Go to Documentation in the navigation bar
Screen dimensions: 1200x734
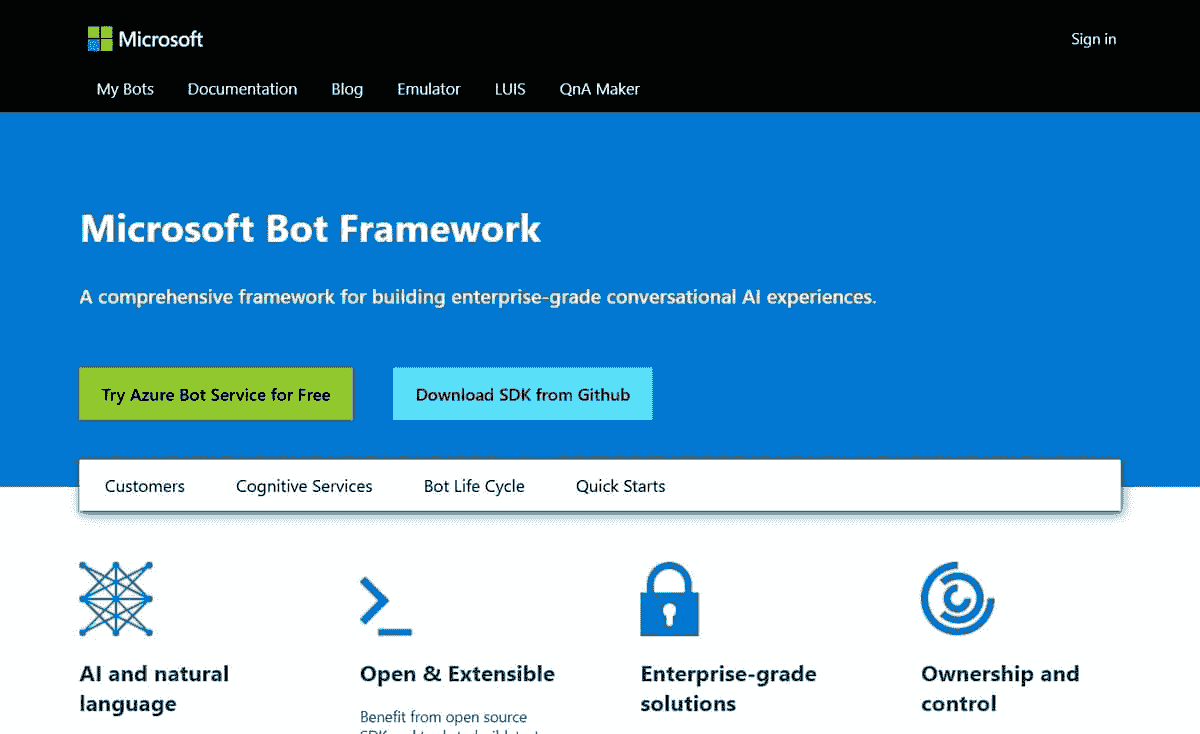tap(242, 89)
